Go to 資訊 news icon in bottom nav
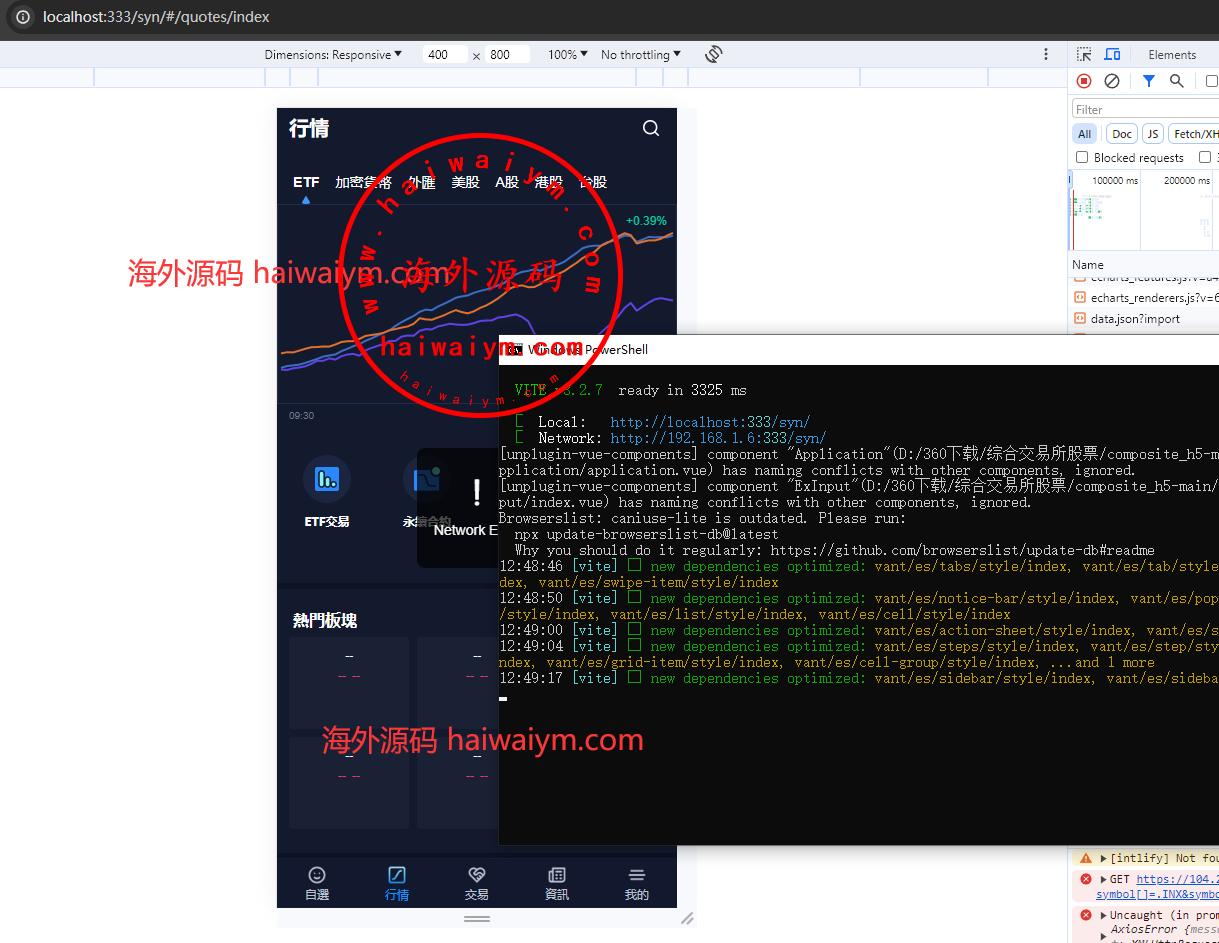This screenshot has height=943, width=1219. (557, 875)
